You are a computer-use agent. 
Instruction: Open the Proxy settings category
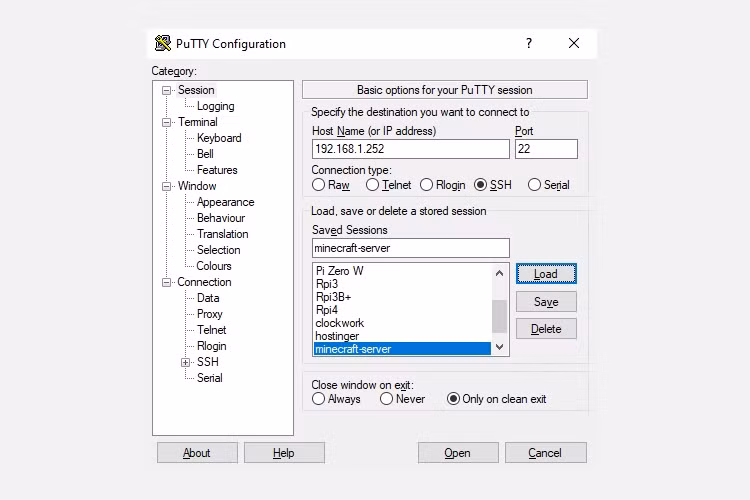[x=210, y=314]
